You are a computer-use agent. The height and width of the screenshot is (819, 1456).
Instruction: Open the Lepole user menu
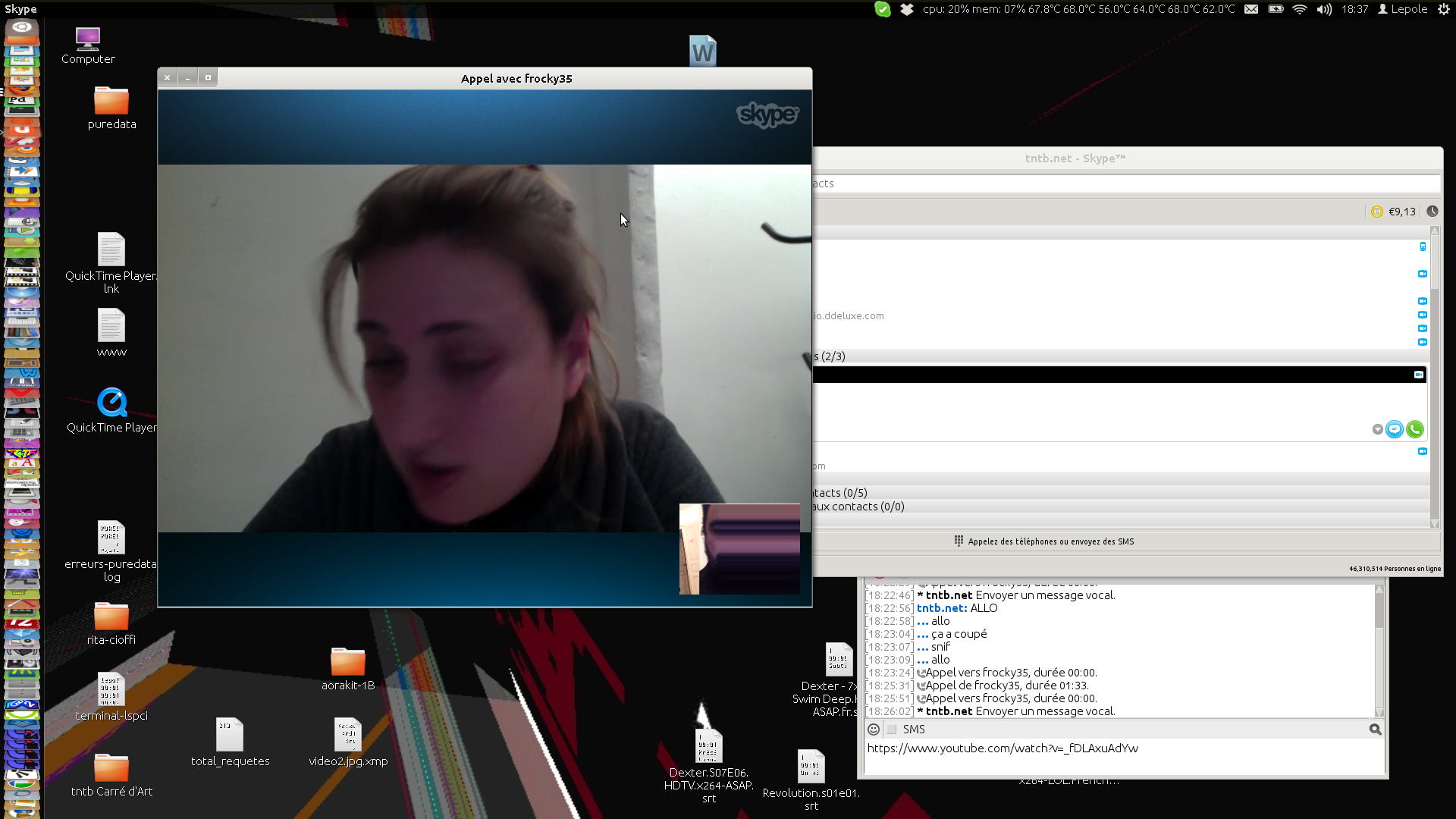point(1403,9)
